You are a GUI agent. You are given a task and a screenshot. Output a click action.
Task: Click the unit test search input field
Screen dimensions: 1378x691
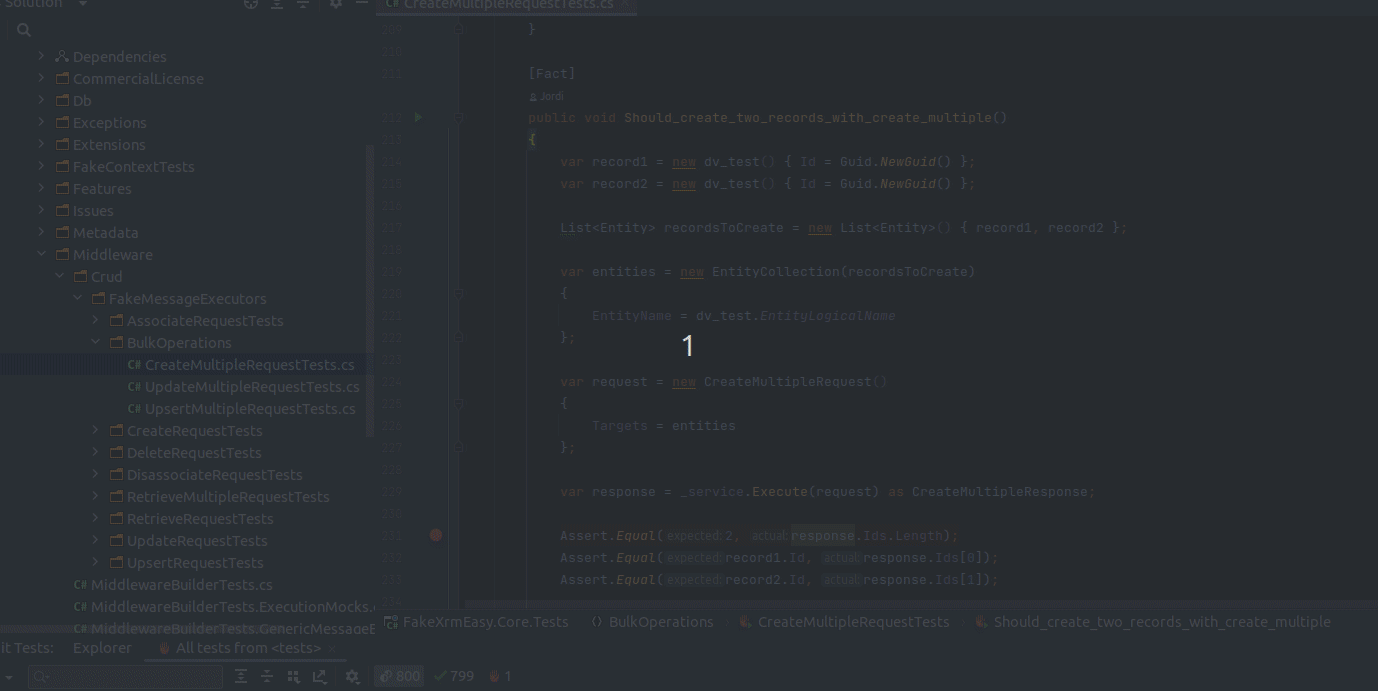click(x=126, y=677)
